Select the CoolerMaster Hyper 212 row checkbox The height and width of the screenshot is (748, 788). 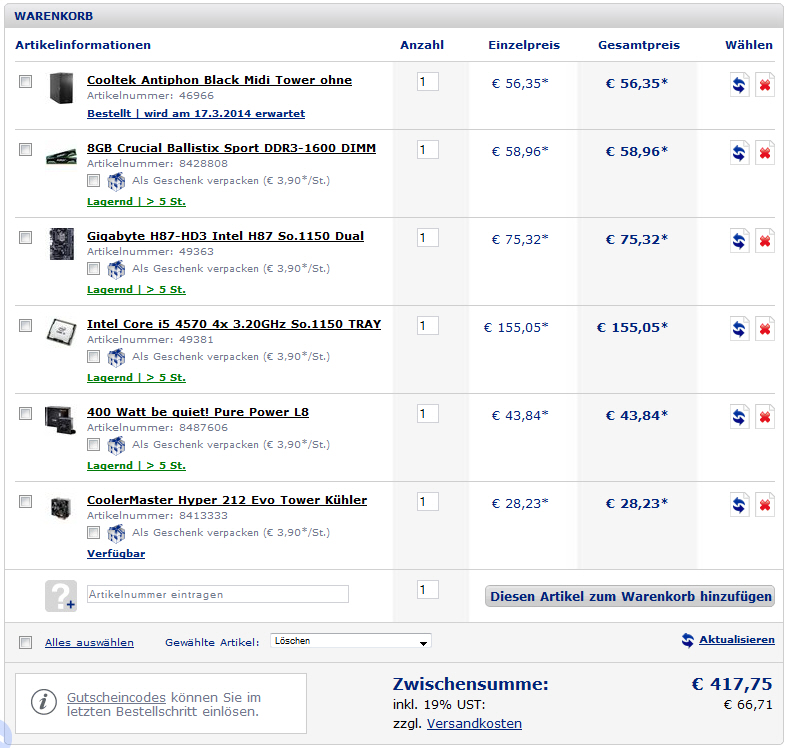[25, 501]
